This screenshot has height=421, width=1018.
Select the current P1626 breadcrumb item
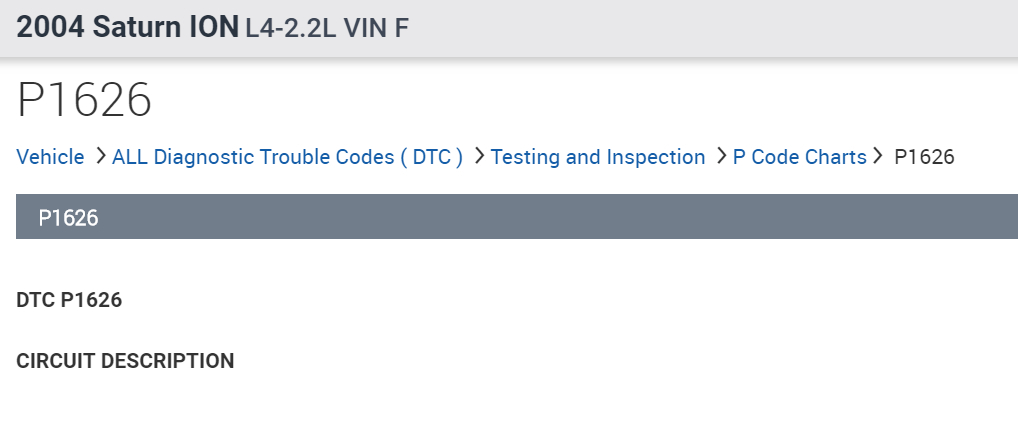coord(925,157)
